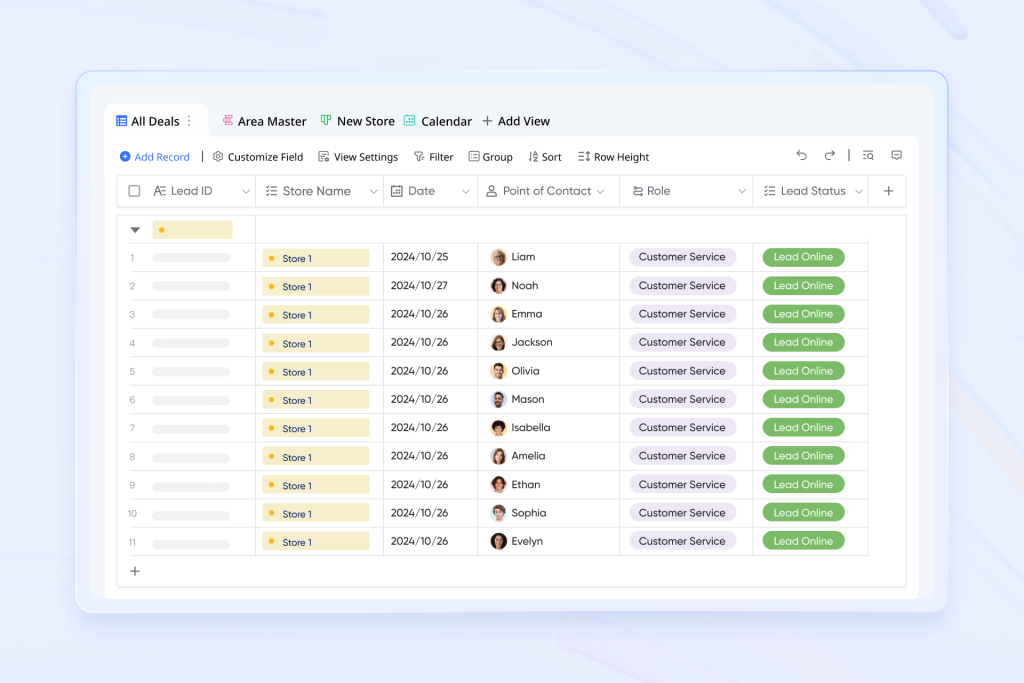Click the Filter button
The height and width of the screenshot is (683, 1024).
(434, 157)
